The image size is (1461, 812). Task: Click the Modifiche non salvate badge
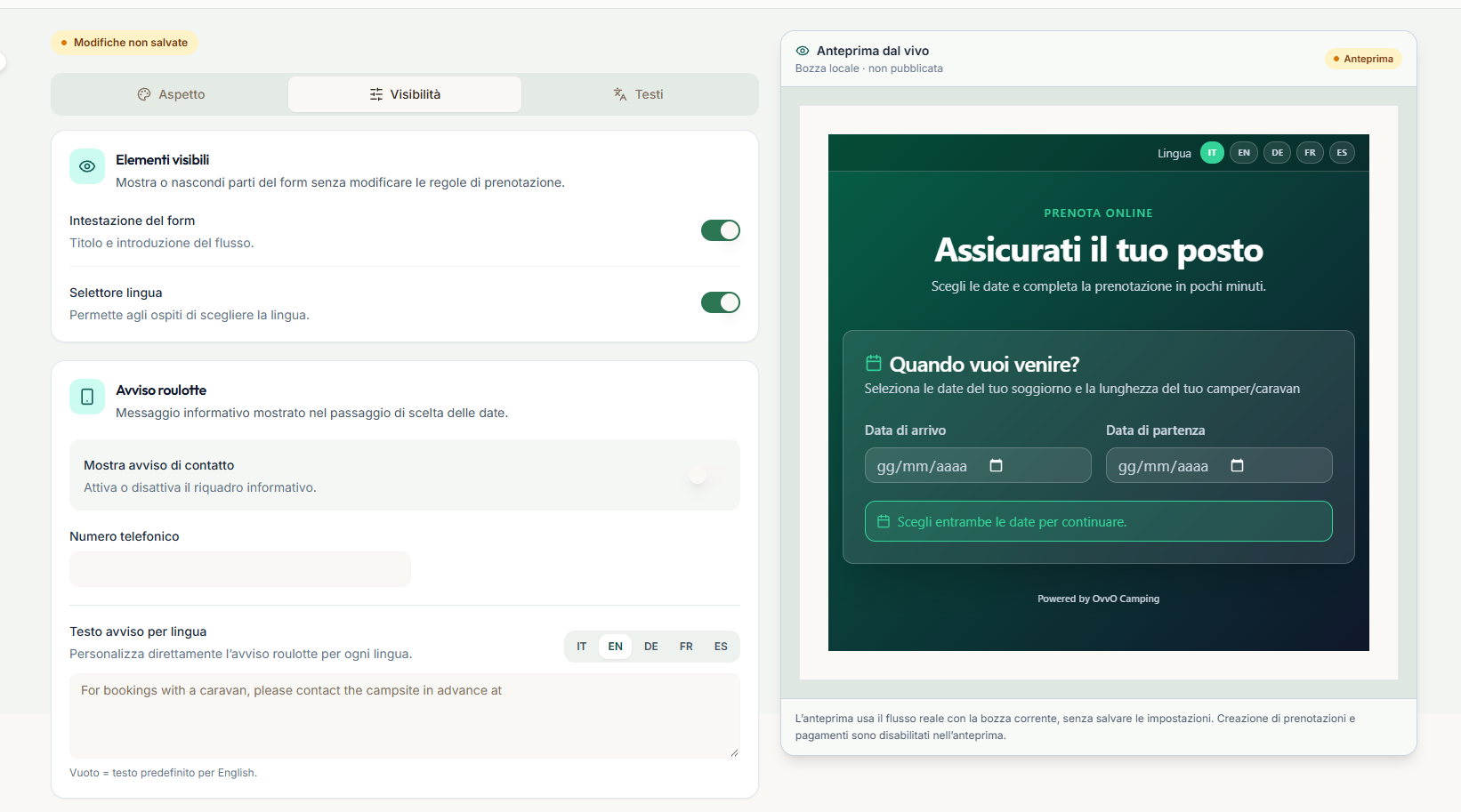pos(125,43)
